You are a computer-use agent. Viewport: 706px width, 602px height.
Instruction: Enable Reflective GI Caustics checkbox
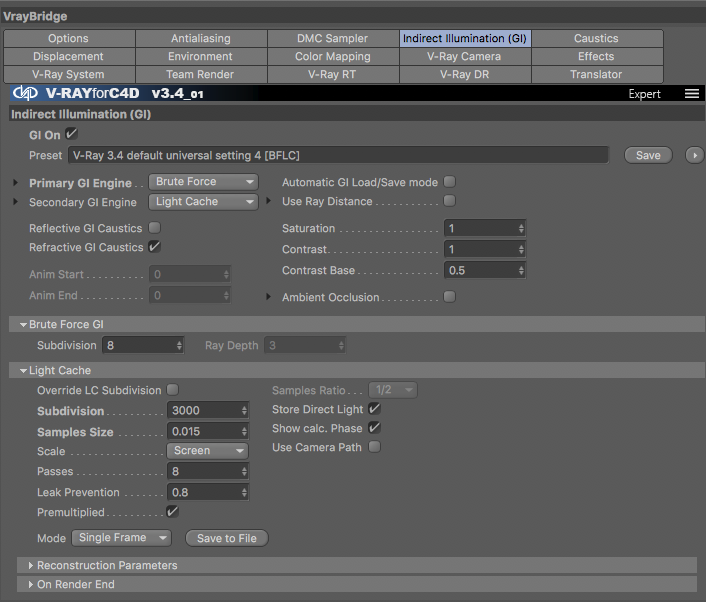154,228
